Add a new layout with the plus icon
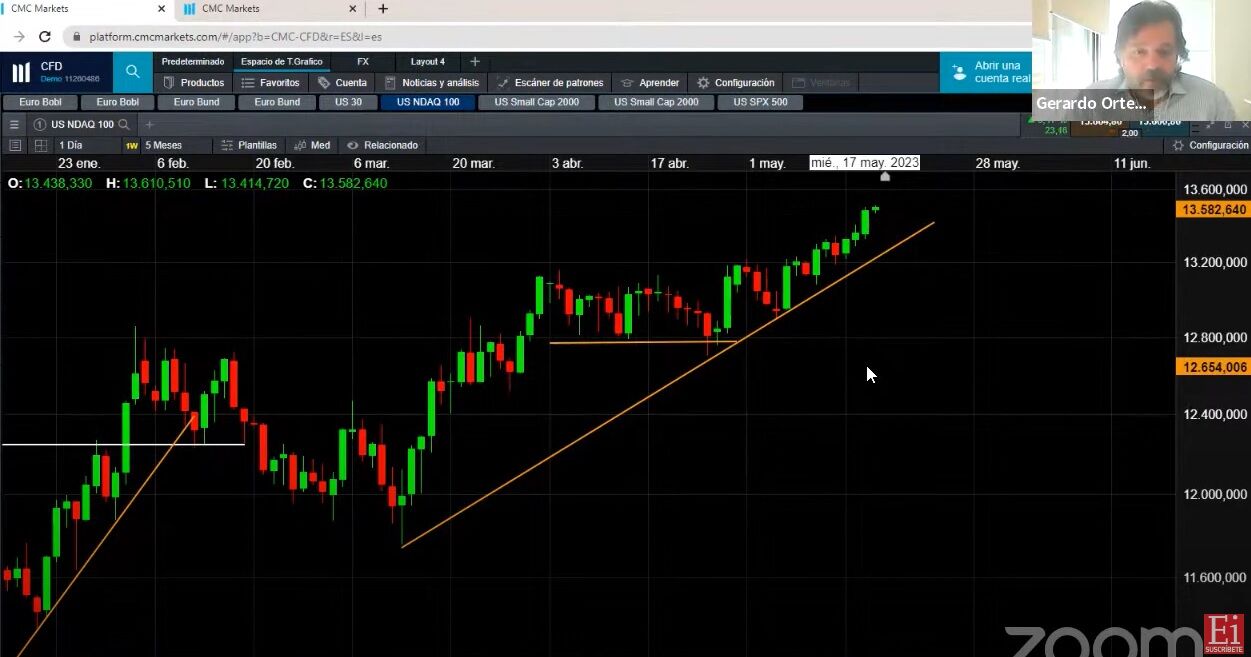The height and width of the screenshot is (657, 1251). click(475, 61)
